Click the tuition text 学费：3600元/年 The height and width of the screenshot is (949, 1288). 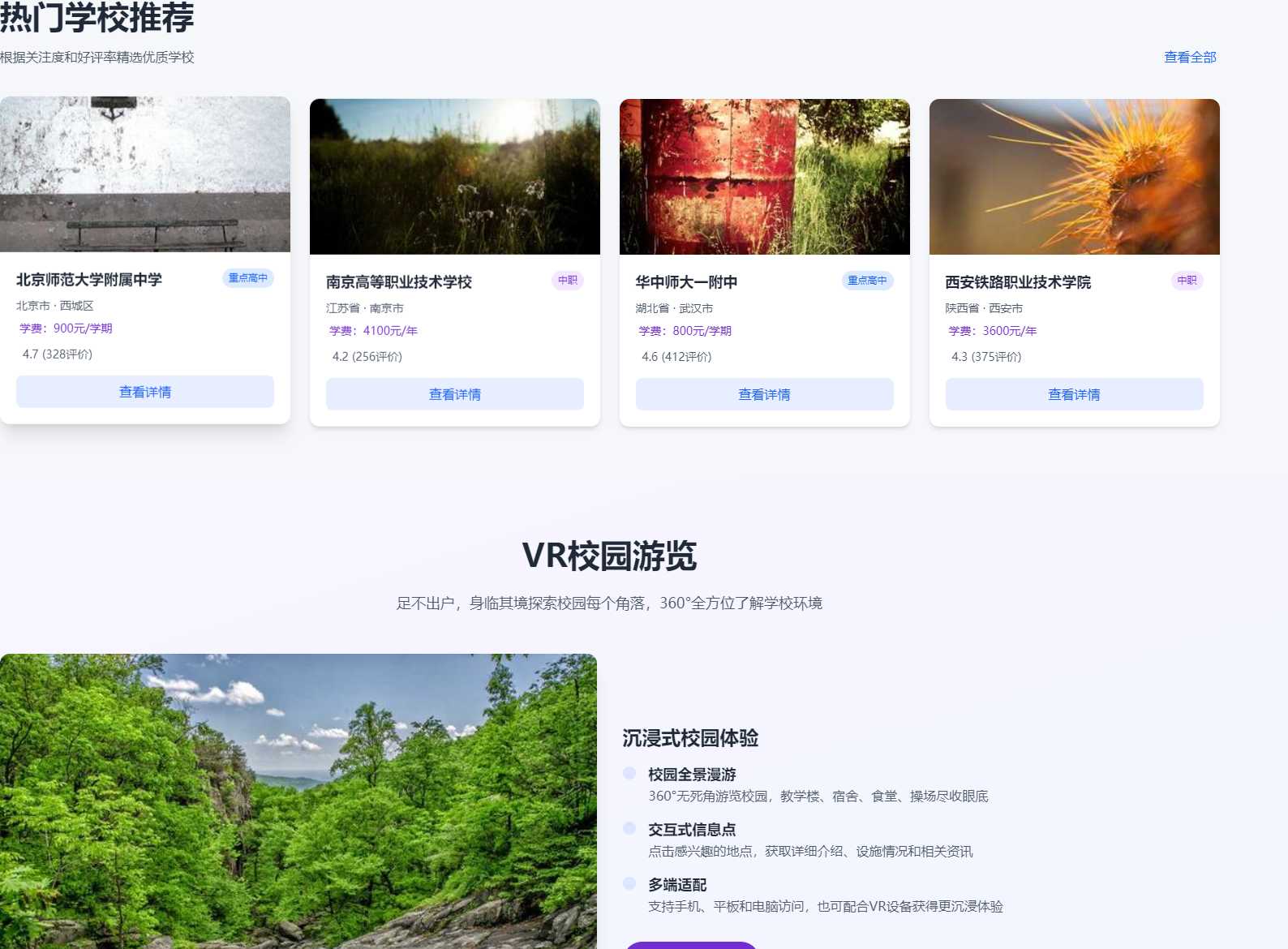pyautogui.click(x=993, y=331)
